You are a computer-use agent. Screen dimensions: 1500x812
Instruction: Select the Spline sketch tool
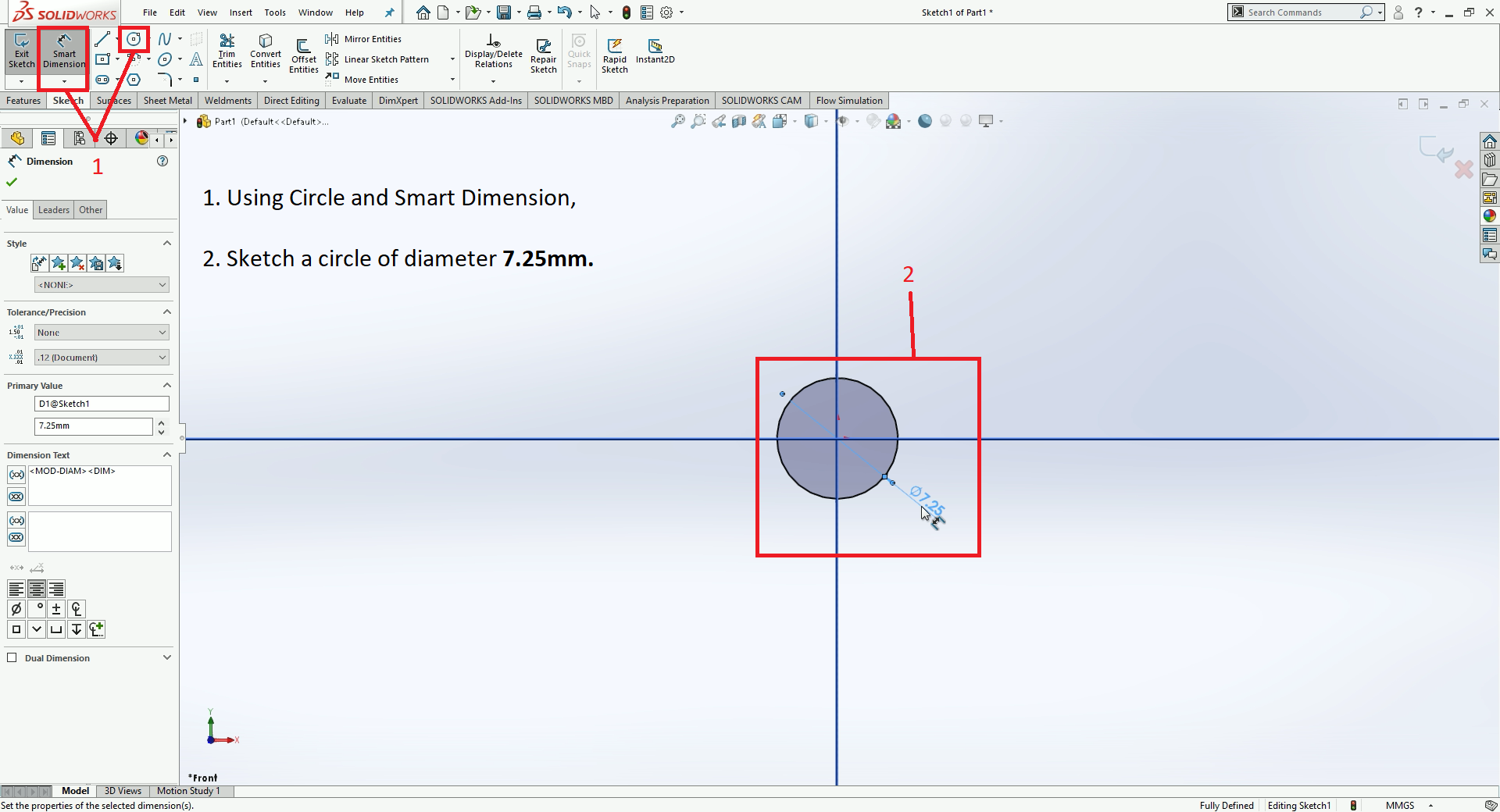coord(165,39)
